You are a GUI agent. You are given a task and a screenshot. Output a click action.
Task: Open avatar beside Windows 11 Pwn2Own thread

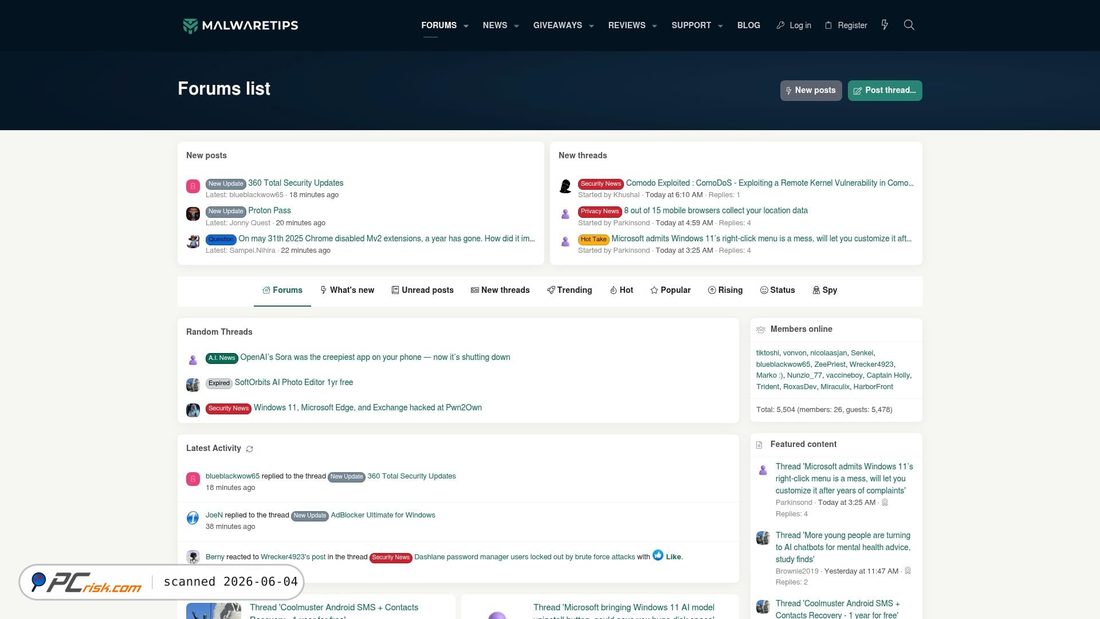(193, 409)
